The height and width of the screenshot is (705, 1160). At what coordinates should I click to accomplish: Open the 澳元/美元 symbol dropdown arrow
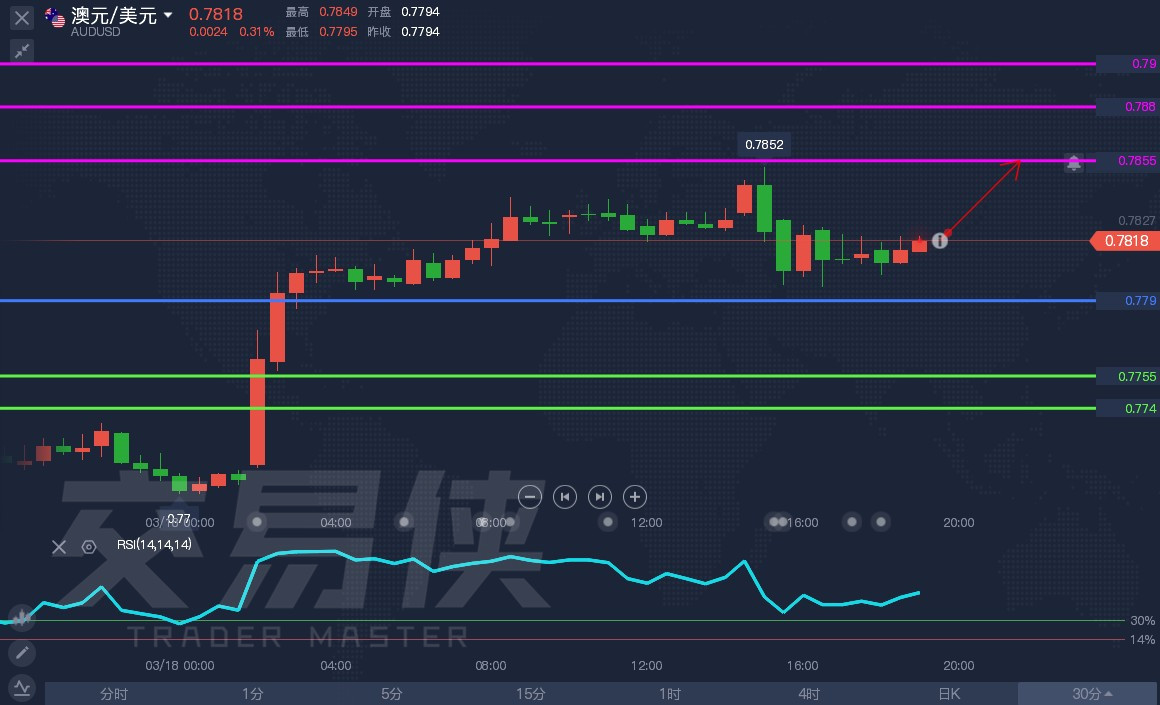click(168, 15)
